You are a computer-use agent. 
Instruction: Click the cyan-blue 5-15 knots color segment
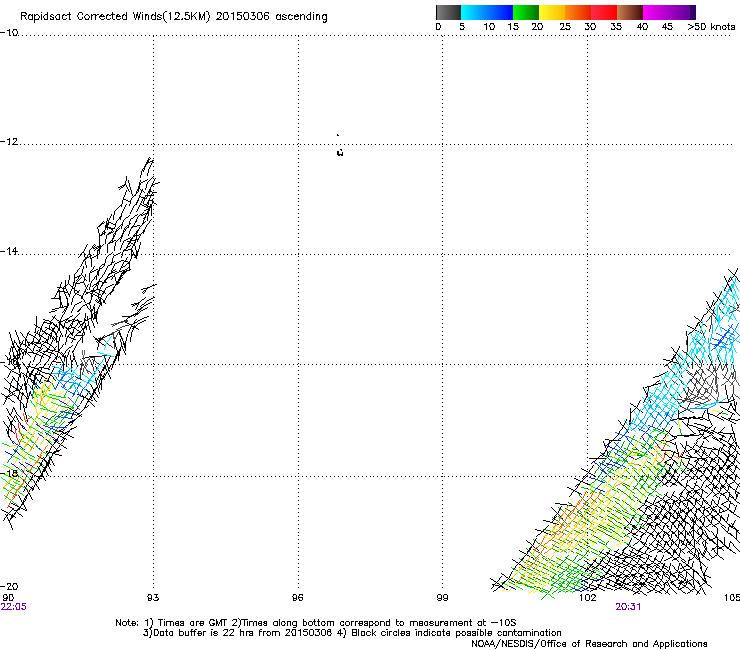tap(487, 12)
